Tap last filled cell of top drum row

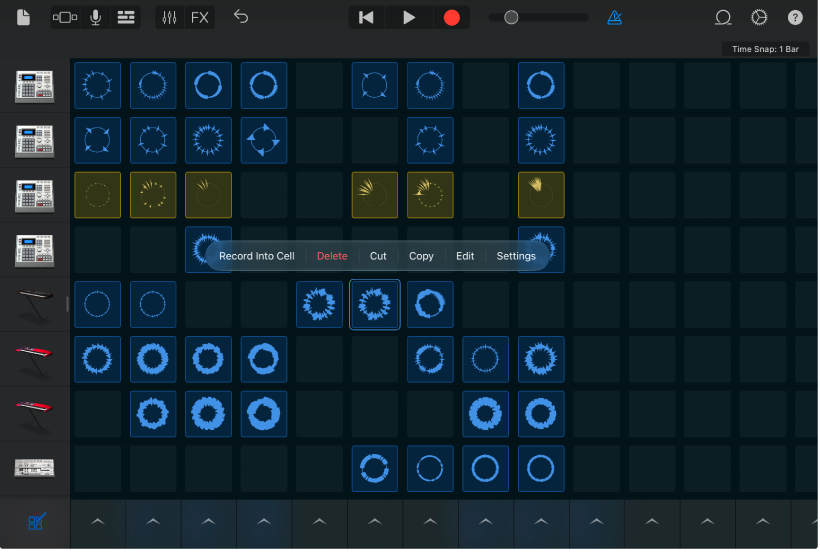pyautogui.click(x=541, y=85)
